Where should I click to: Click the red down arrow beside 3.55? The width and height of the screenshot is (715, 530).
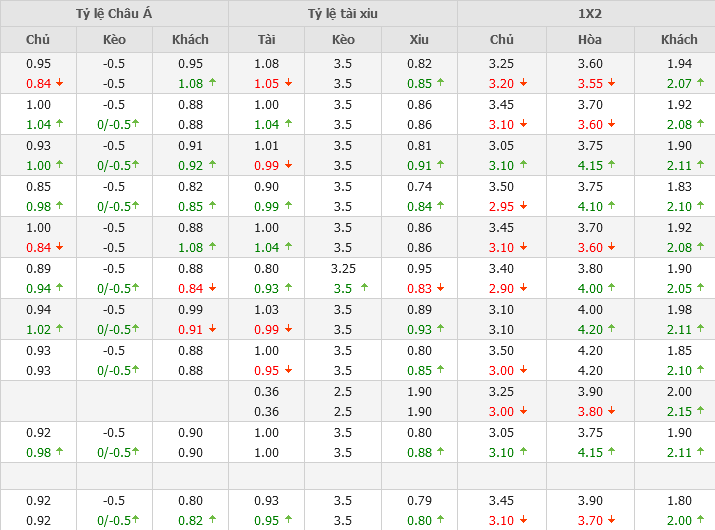tap(612, 84)
